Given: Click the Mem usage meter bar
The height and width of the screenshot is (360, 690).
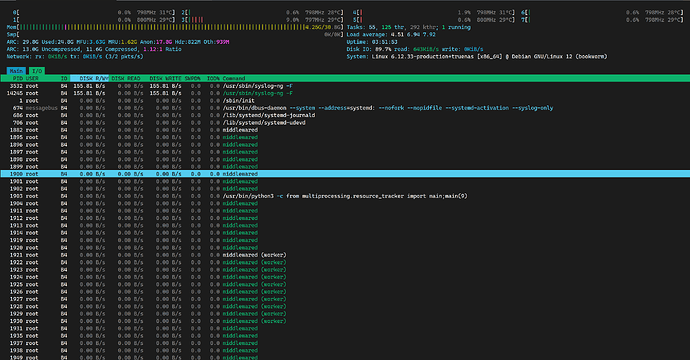Looking at the screenshot, I should [x=175, y=27].
